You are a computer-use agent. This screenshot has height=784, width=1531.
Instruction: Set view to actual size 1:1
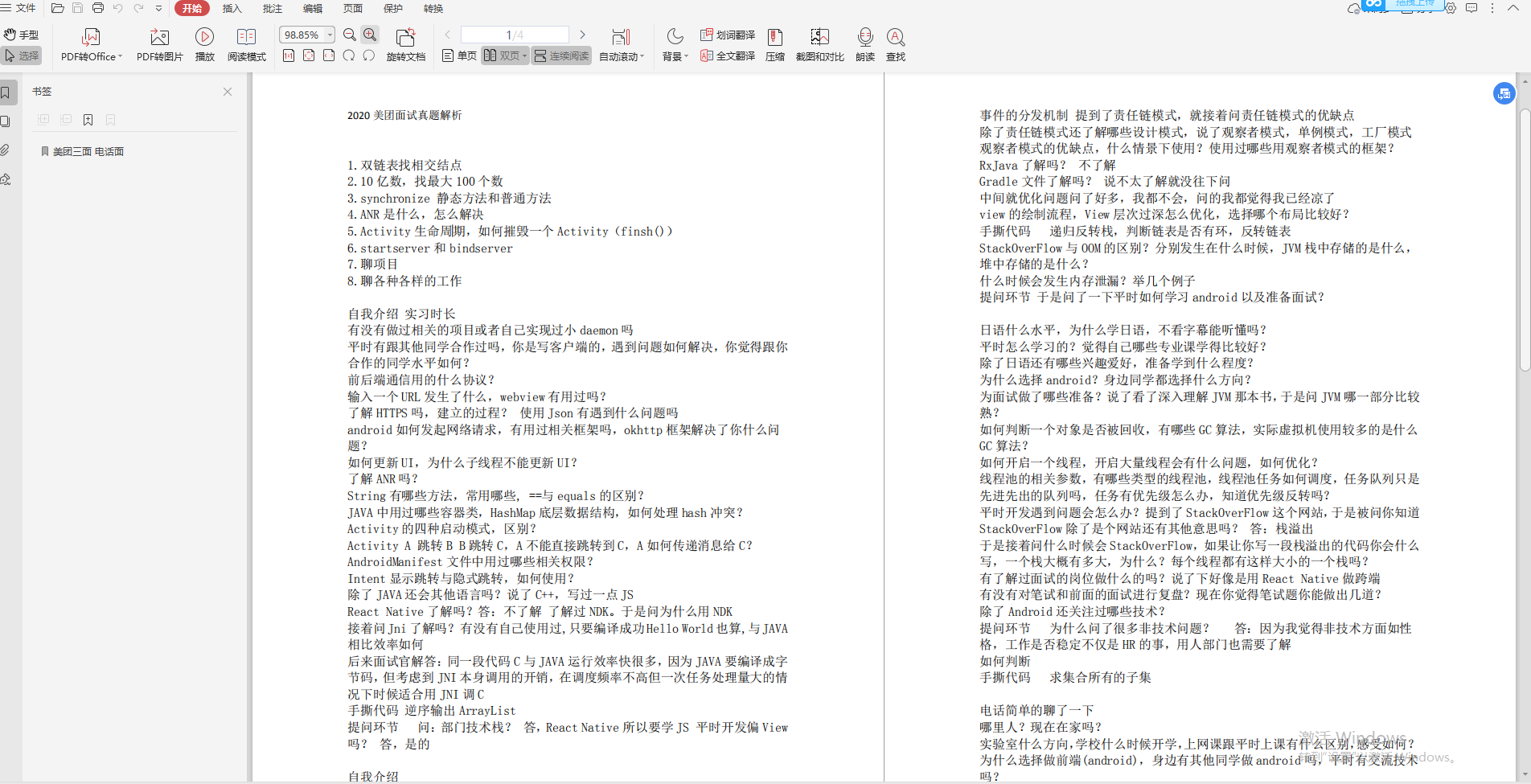click(289, 55)
